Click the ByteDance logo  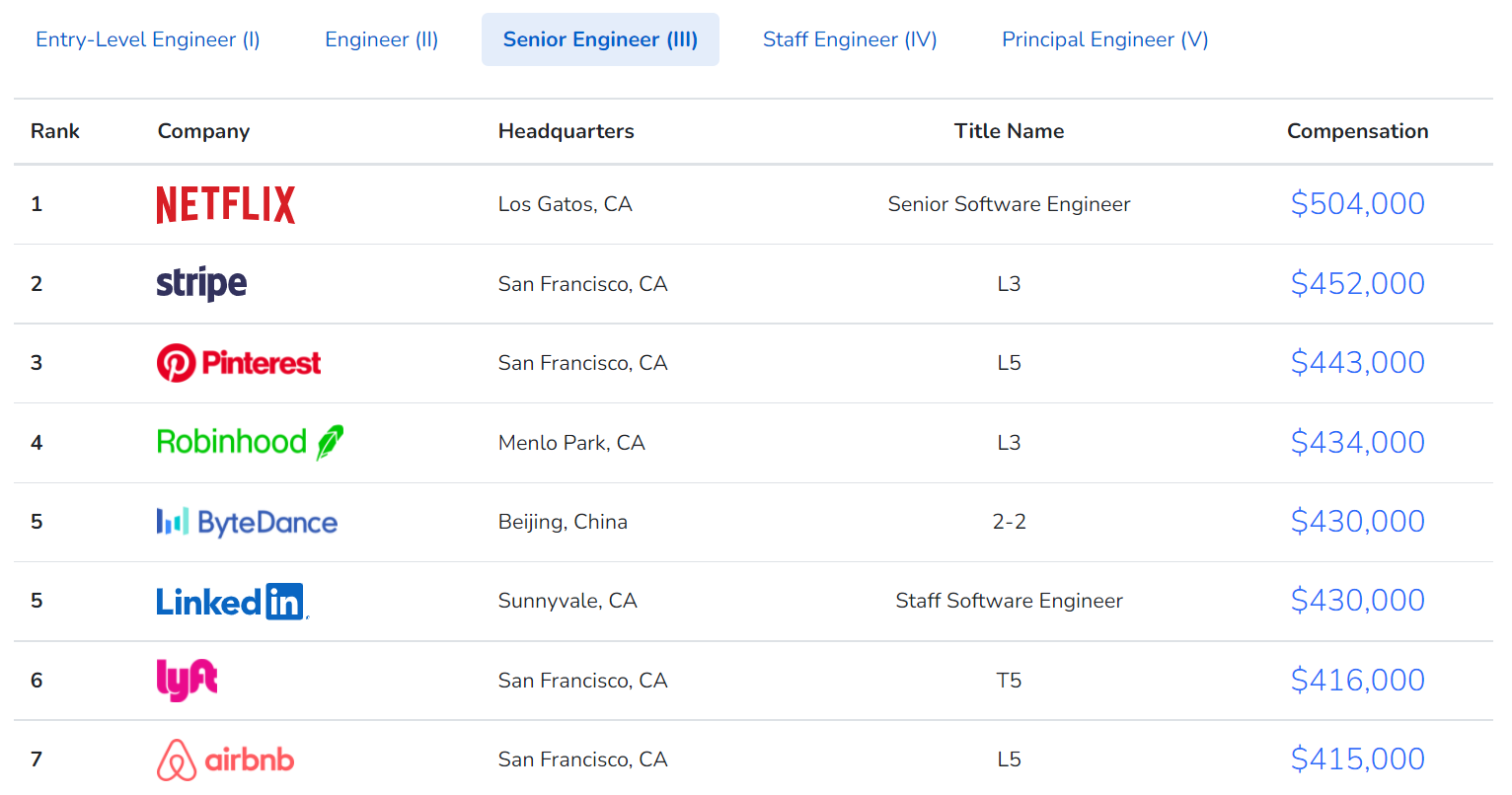247,522
